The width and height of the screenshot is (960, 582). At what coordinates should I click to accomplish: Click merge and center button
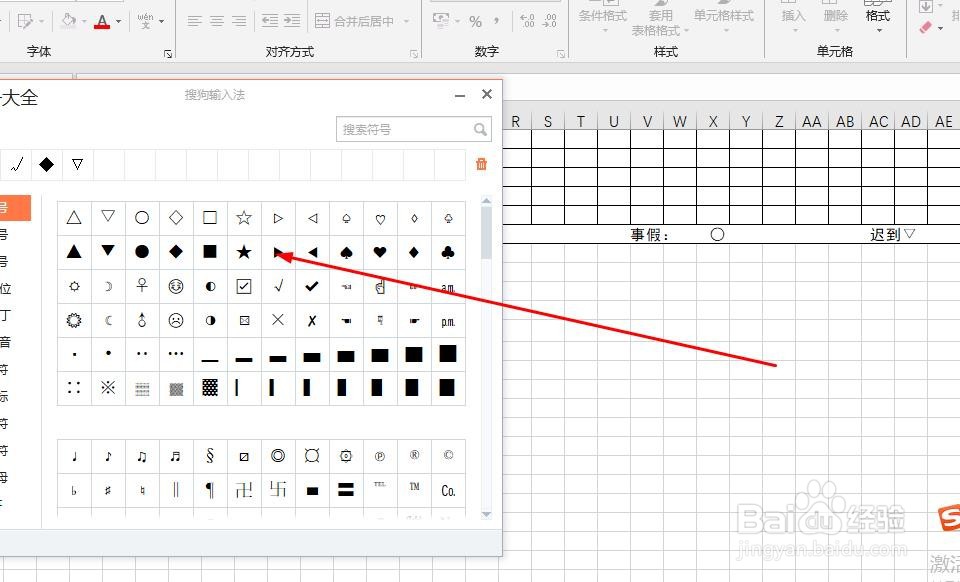pyautogui.click(x=354, y=21)
